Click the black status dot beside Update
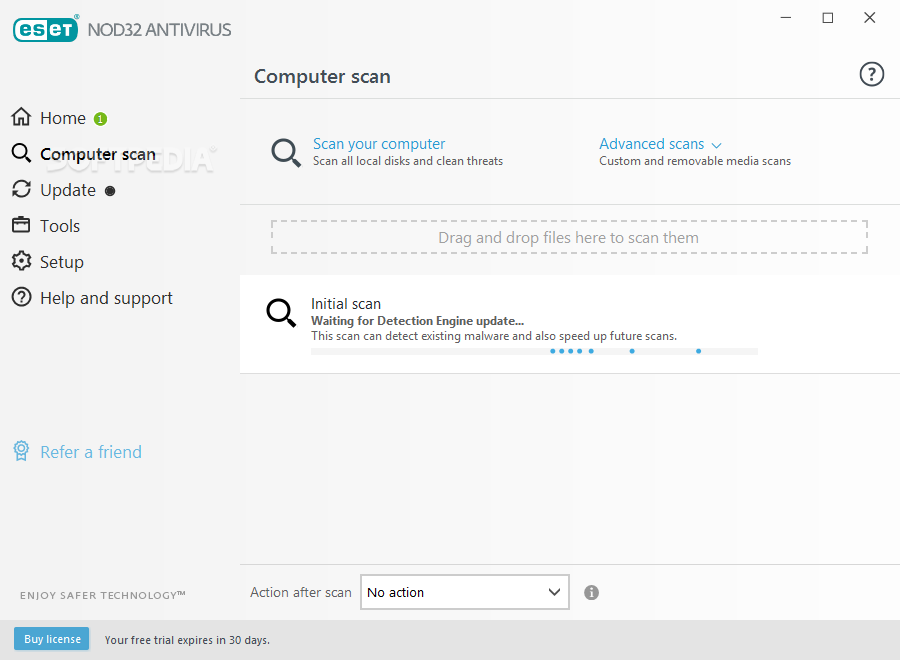The image size is (900, 660). pos(110,191)
